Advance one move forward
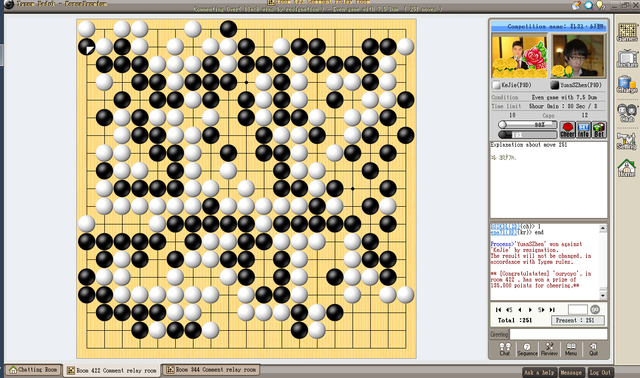The width and height of the screenshot is (640, 378). (x=530, y=310)
